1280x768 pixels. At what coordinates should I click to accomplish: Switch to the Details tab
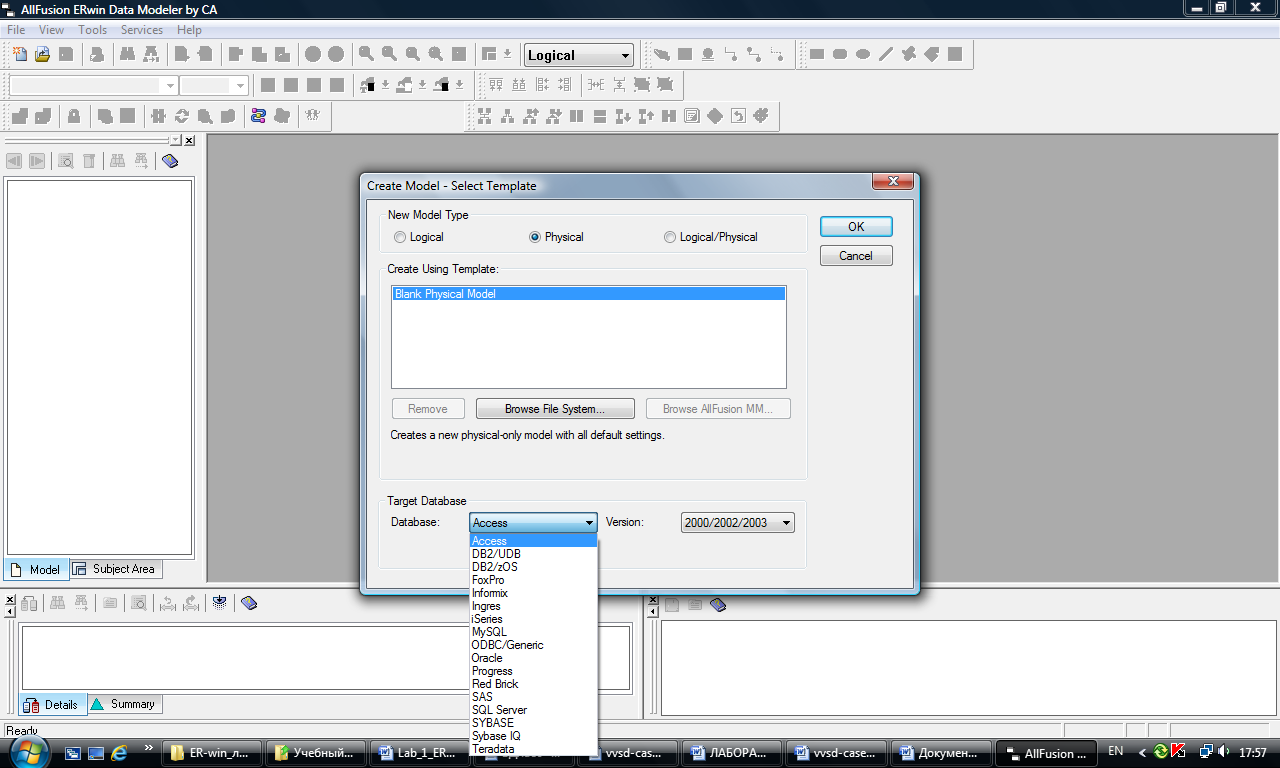pyautogui.click(x=52, y=704)
